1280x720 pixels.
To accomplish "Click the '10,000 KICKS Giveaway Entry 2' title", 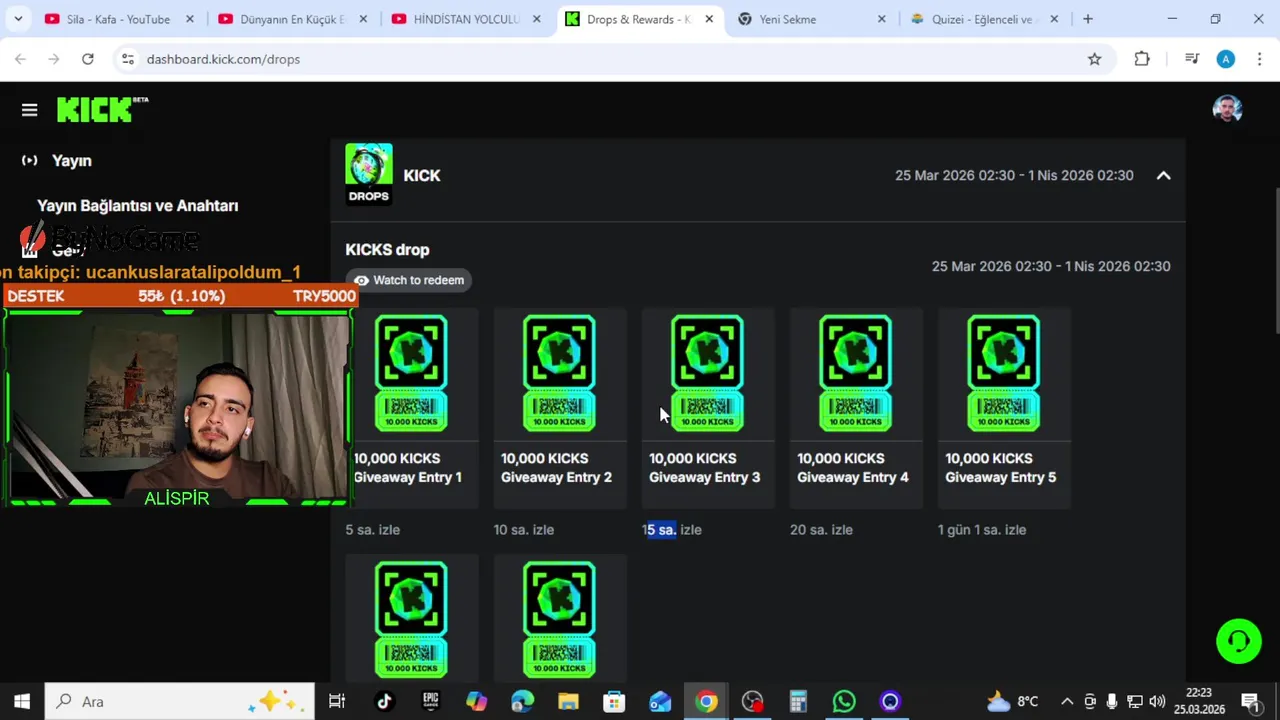I will 556,468.
